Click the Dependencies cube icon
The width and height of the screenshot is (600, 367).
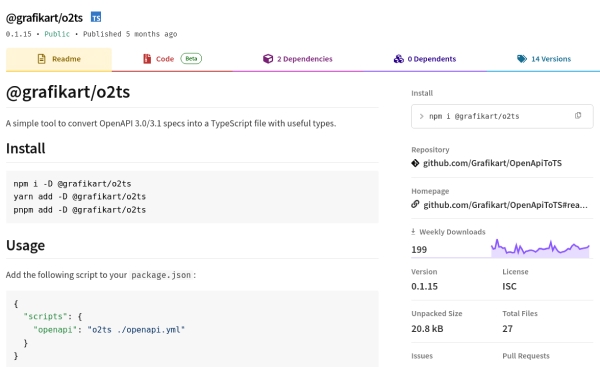[268, 59]
